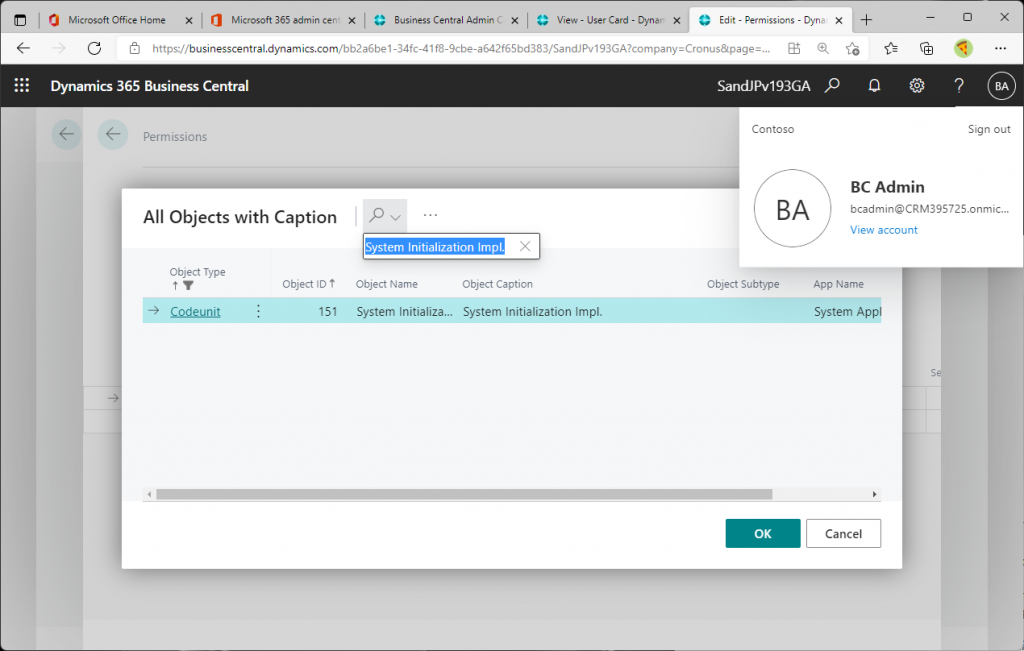The width and height of the screenshot is (1024, 651).
Task: Open the notifications bell
Action: point(874,86)
